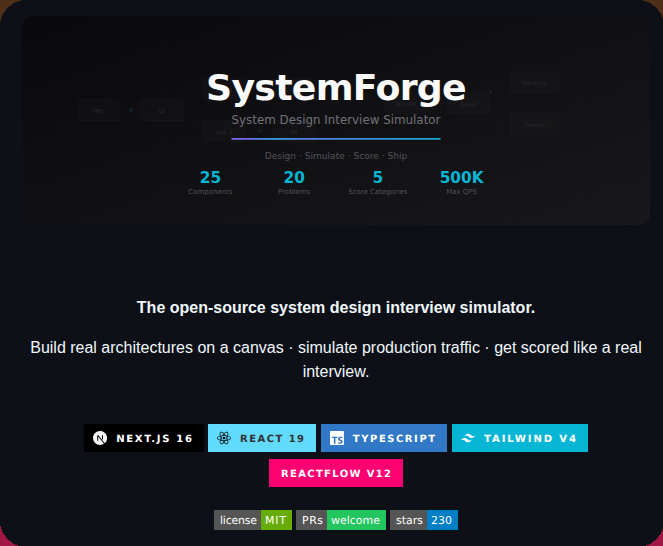
Task: Click the 500K Max QPS stat
Action: (461, 182)
